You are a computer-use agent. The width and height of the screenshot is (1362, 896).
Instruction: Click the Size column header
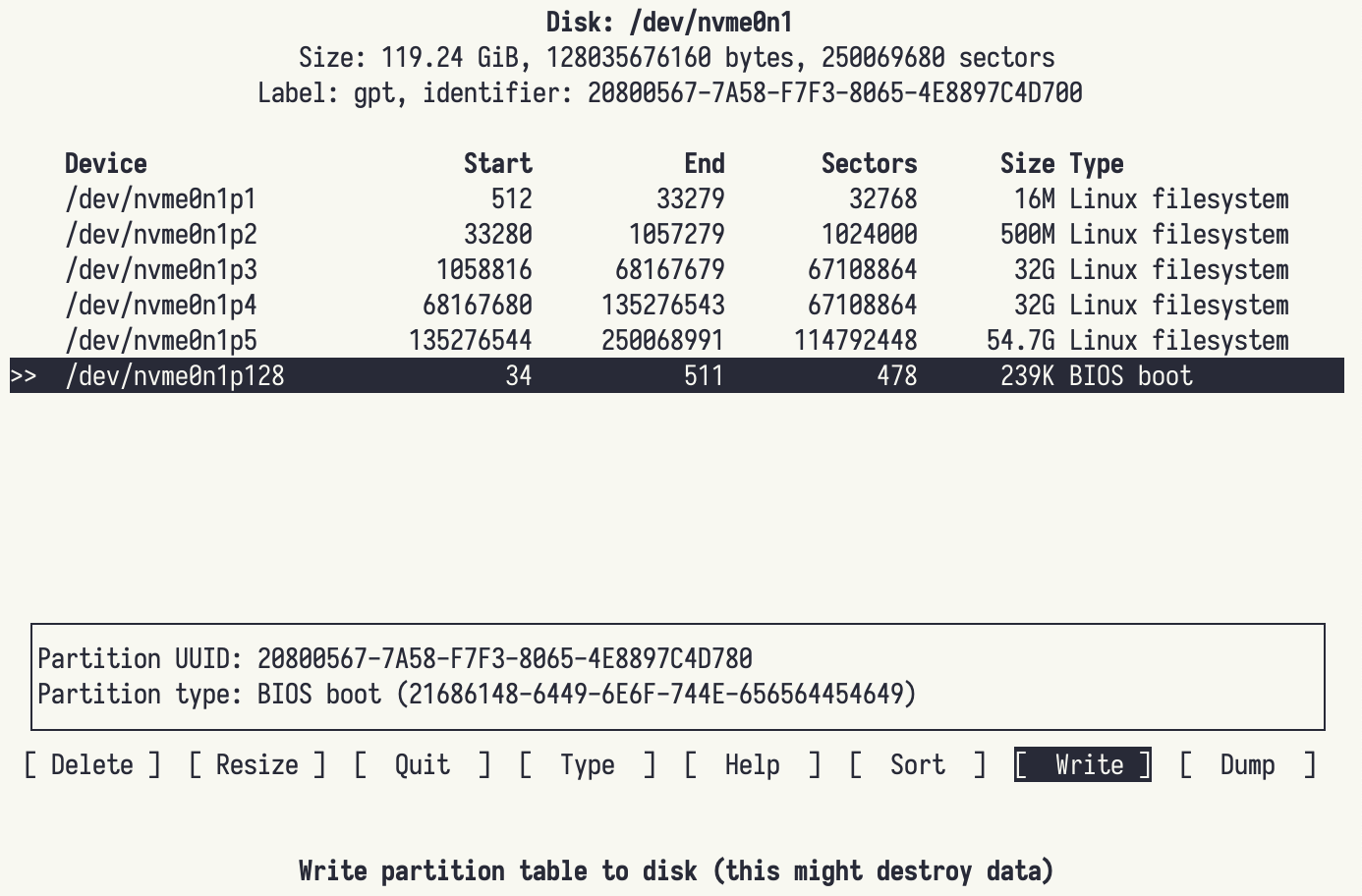[x=1027, y=164]
